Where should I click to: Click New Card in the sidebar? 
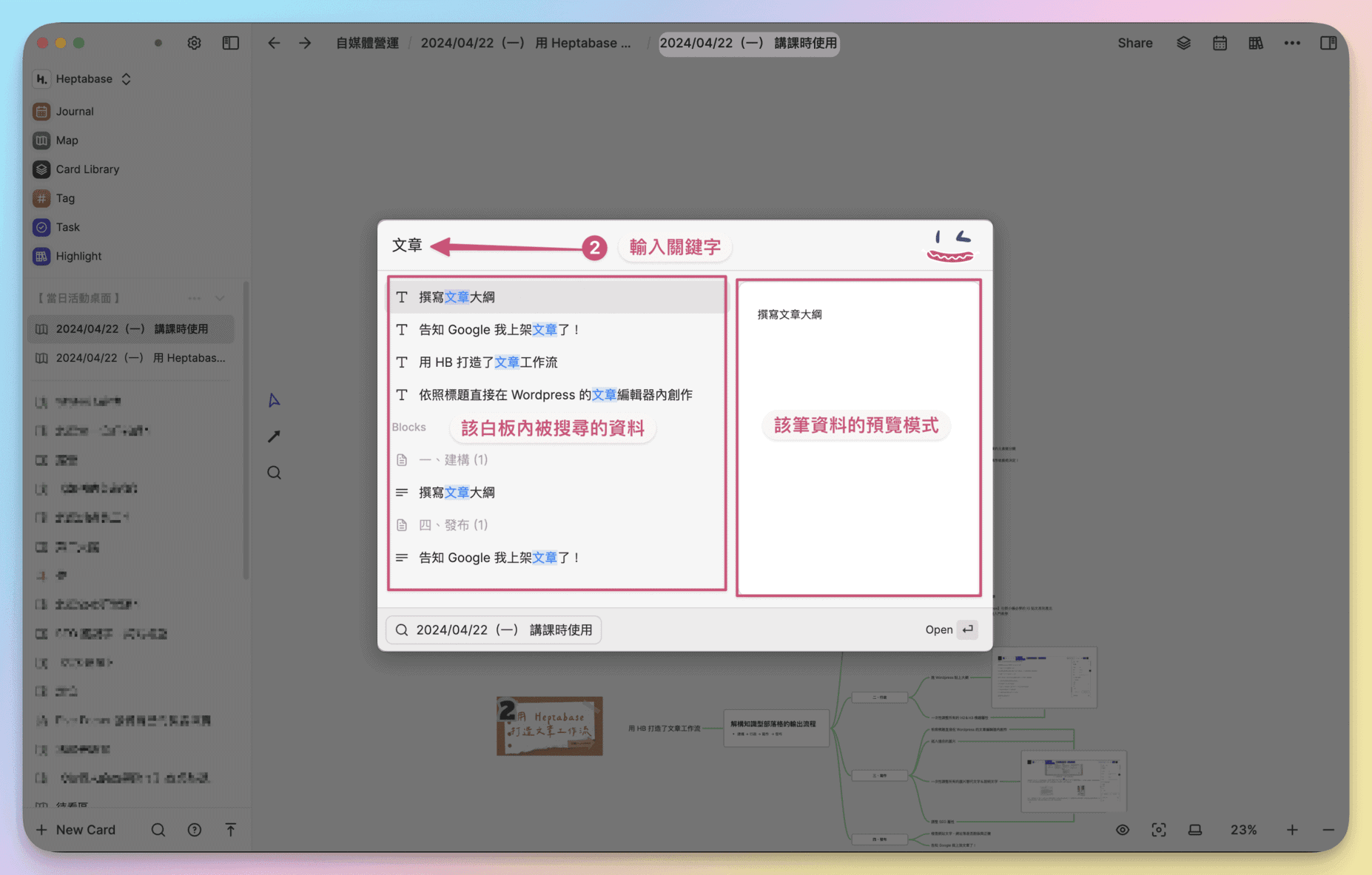(75, 830)
